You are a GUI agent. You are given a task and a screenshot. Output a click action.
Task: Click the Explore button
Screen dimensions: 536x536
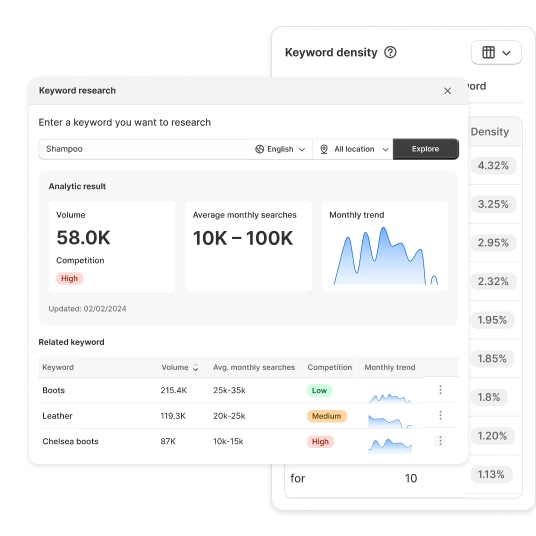[x=426, y=149]
